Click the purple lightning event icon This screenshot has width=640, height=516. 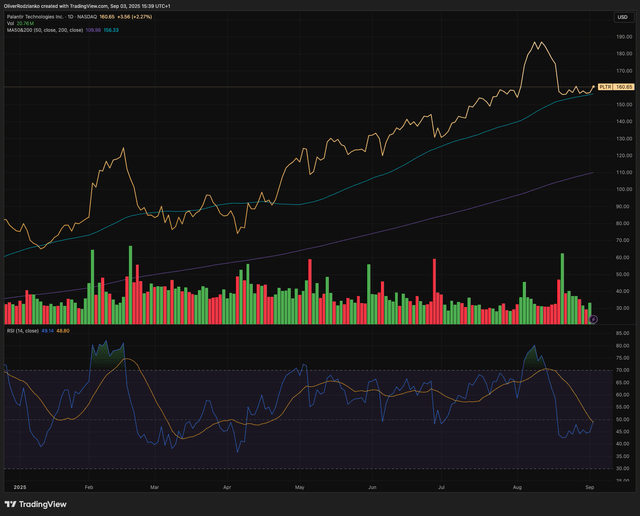point(594,319)
